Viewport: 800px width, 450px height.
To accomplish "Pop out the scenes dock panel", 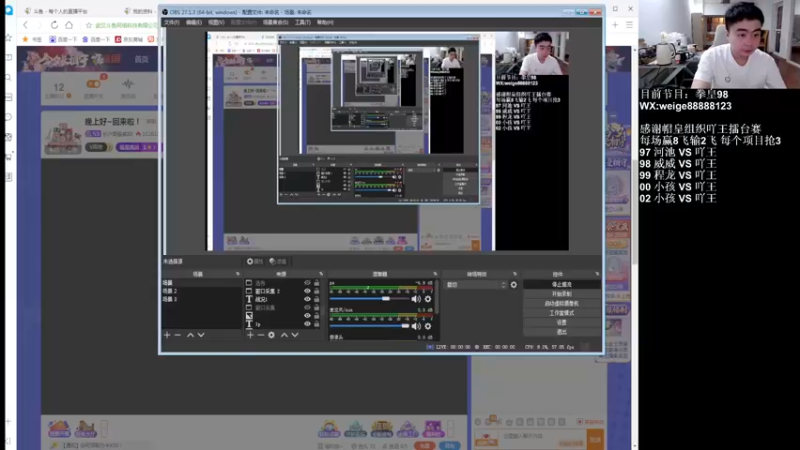I will 238,274.
